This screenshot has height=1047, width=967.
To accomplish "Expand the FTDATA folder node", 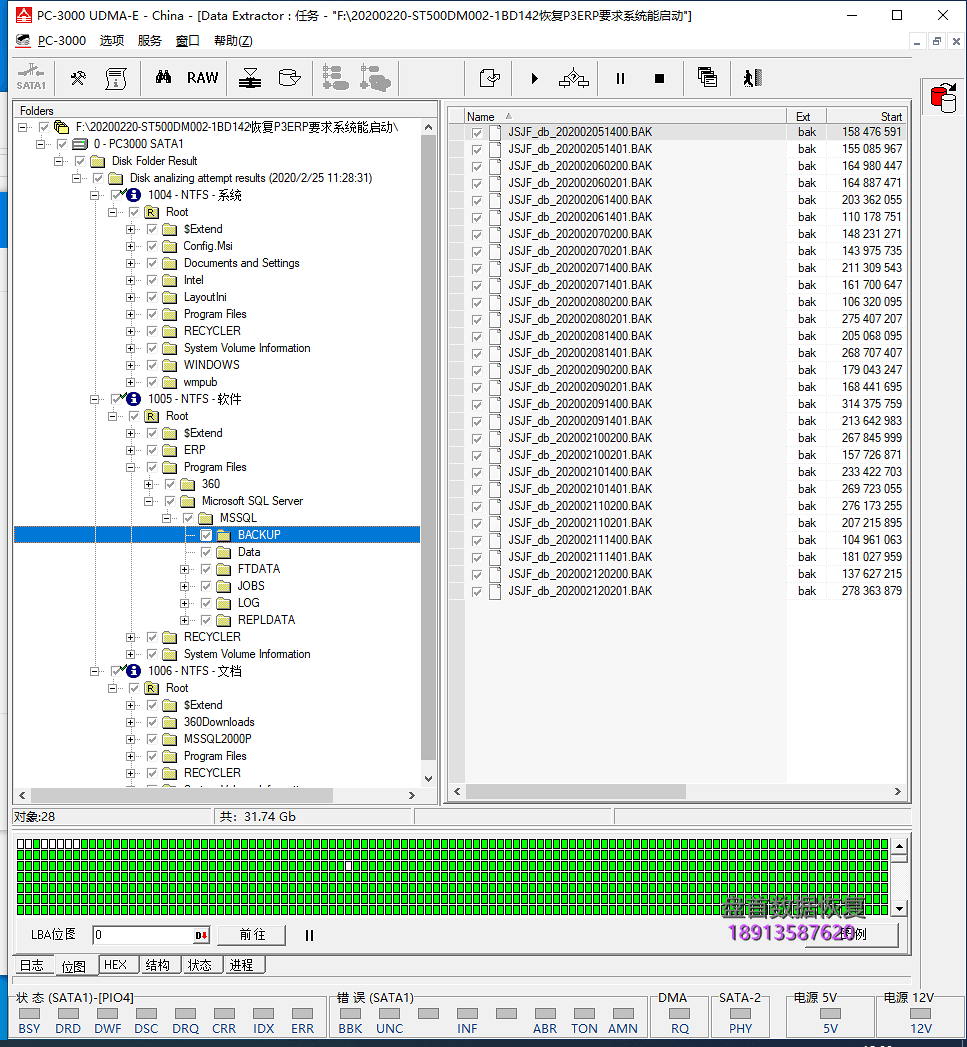I will pyautogui.click(x=184, y=570).
